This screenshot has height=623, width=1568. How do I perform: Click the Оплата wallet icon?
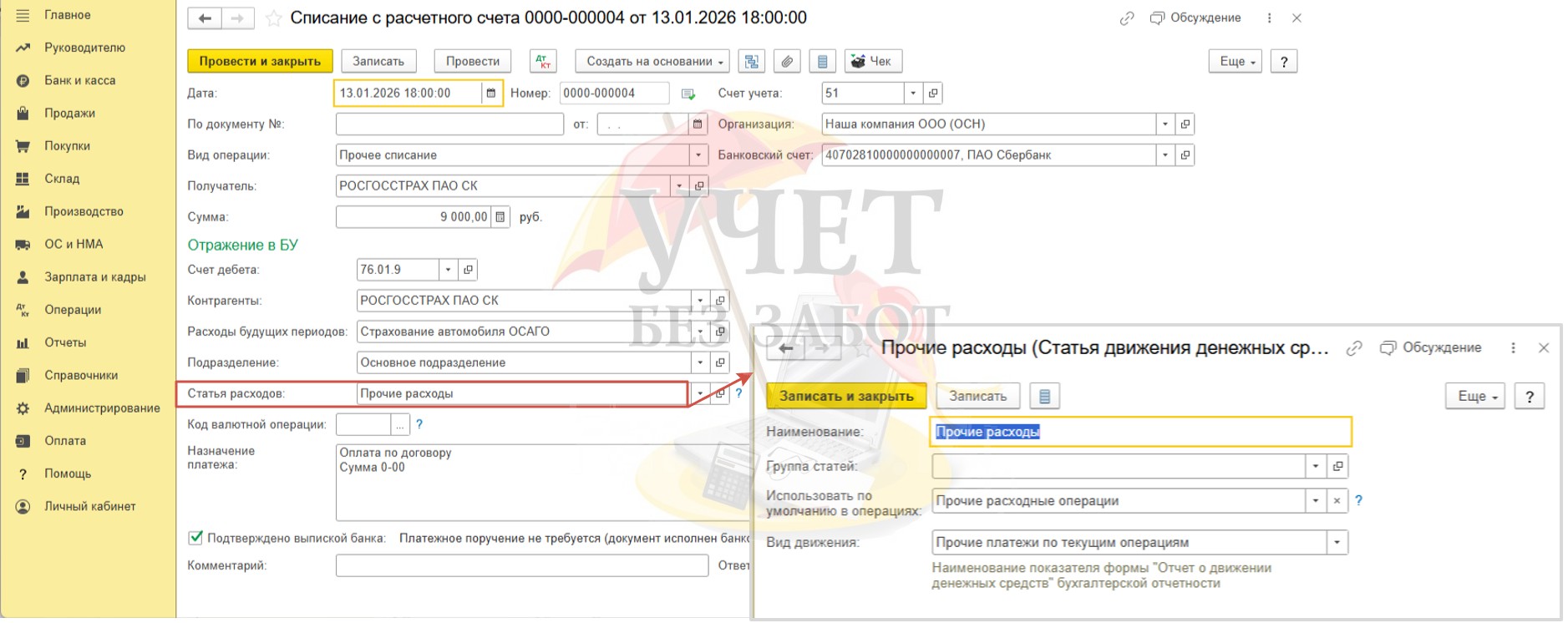pos(23,441)
